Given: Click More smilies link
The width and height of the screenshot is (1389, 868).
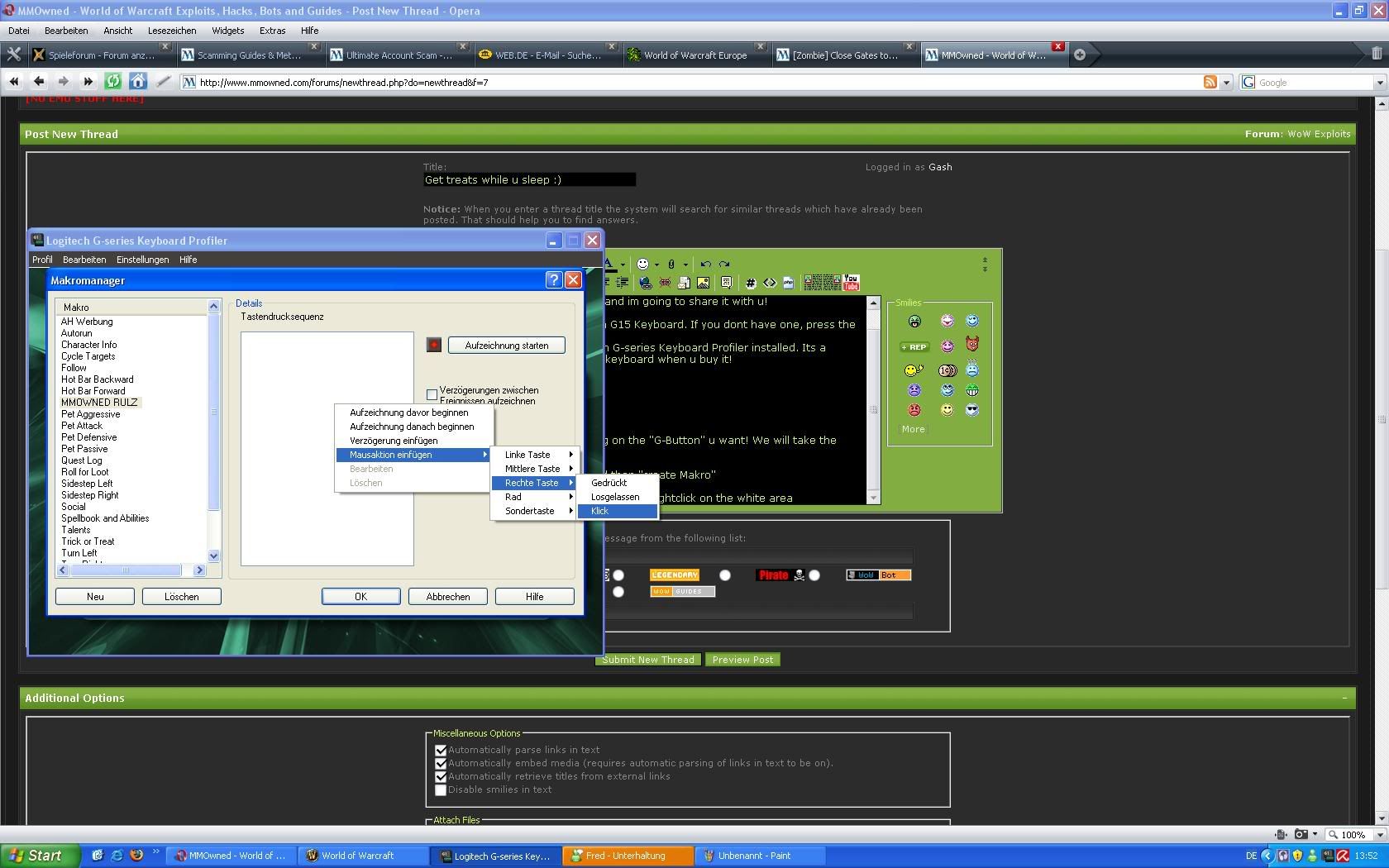Looking at the screenshot, I should [x=914, y=429].
